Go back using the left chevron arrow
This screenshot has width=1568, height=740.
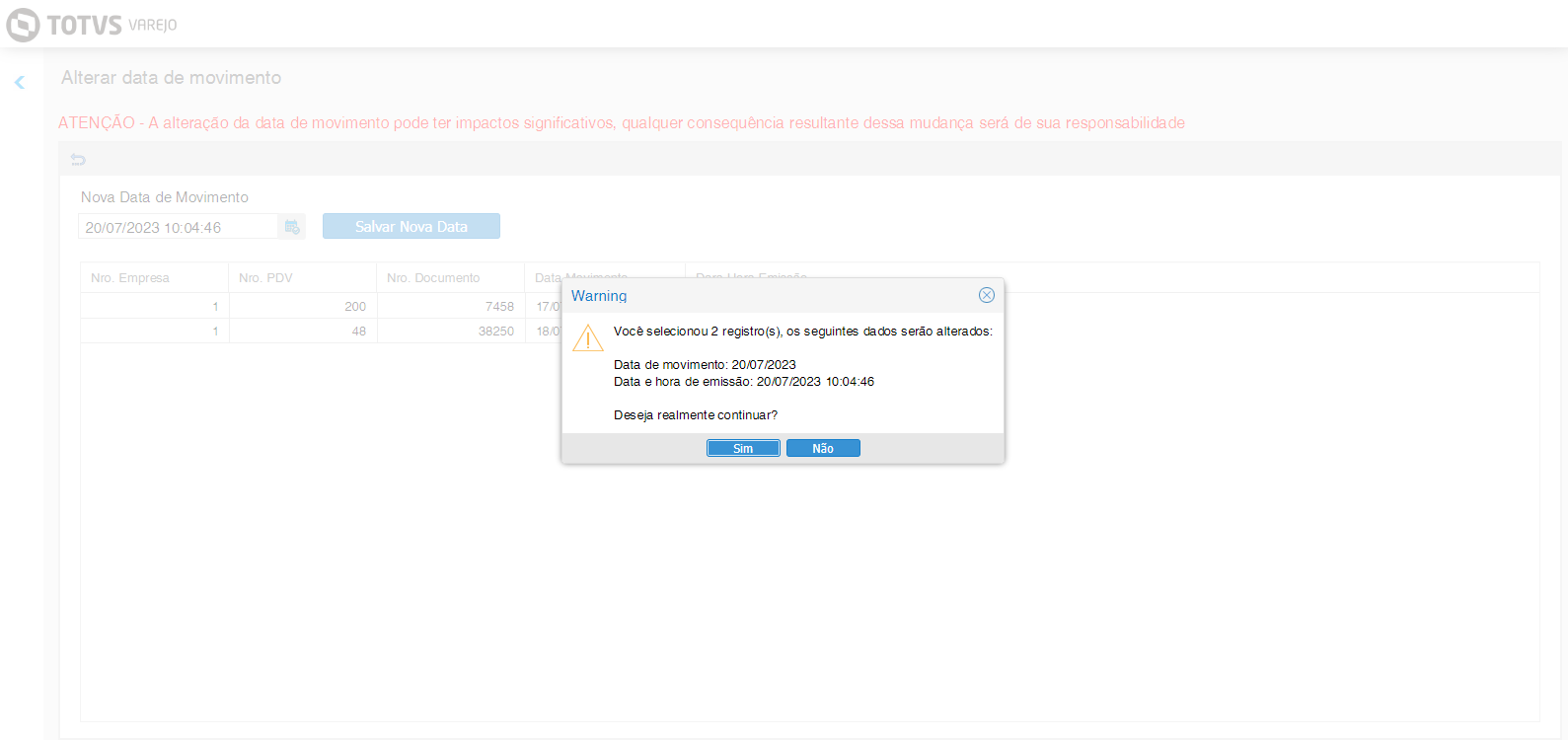pos(19,83)
